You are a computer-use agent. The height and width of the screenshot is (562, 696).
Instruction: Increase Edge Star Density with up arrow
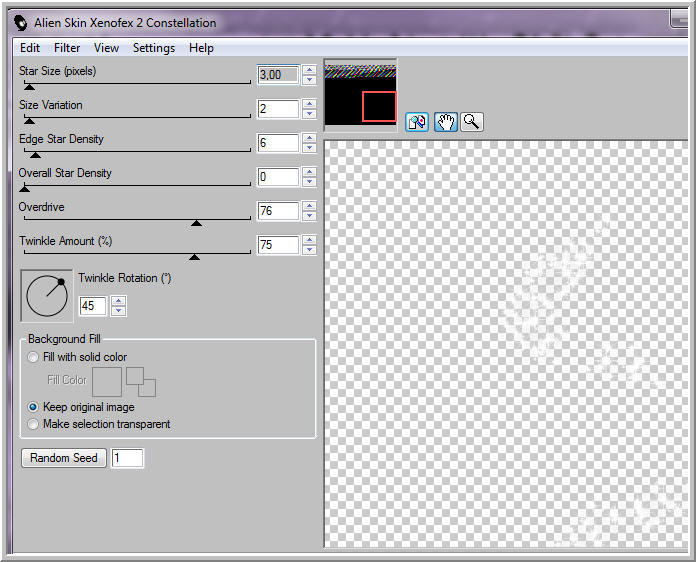309,138
